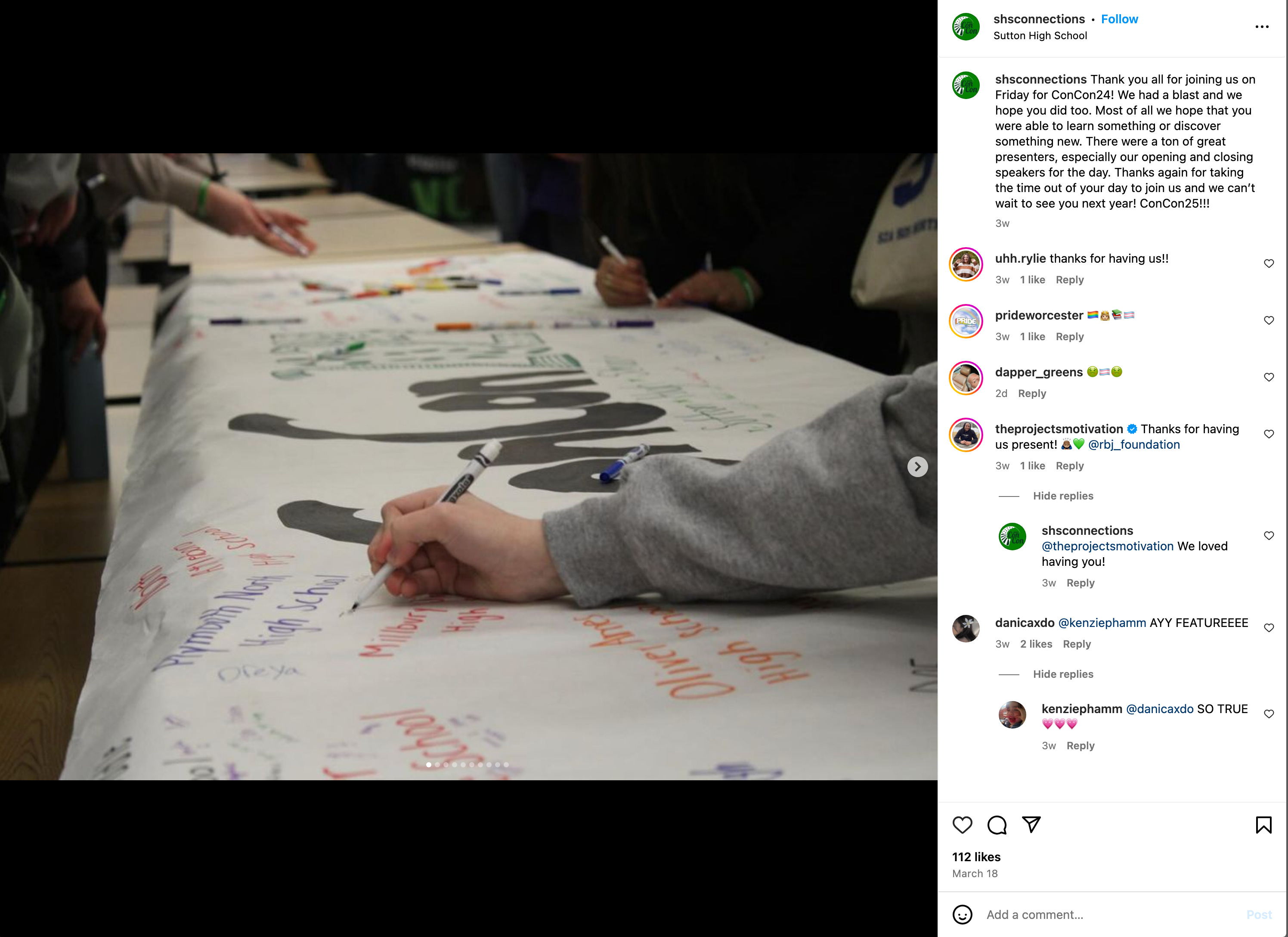Hide replies under theprojectsmotivation comment
This screenshot has height=937, width=1288.
tap(1062, 496)
